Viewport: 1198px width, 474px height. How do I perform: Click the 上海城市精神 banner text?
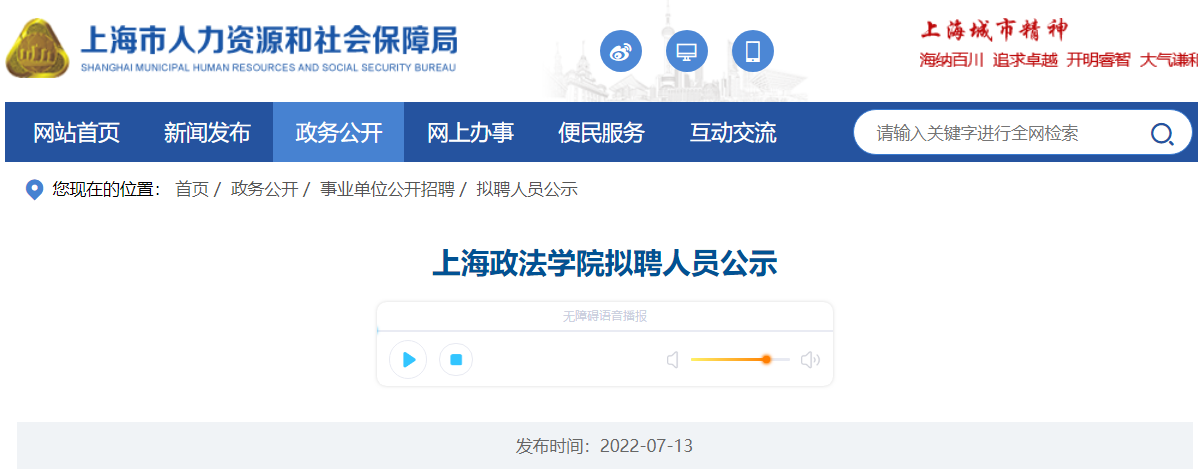(993, 31)
